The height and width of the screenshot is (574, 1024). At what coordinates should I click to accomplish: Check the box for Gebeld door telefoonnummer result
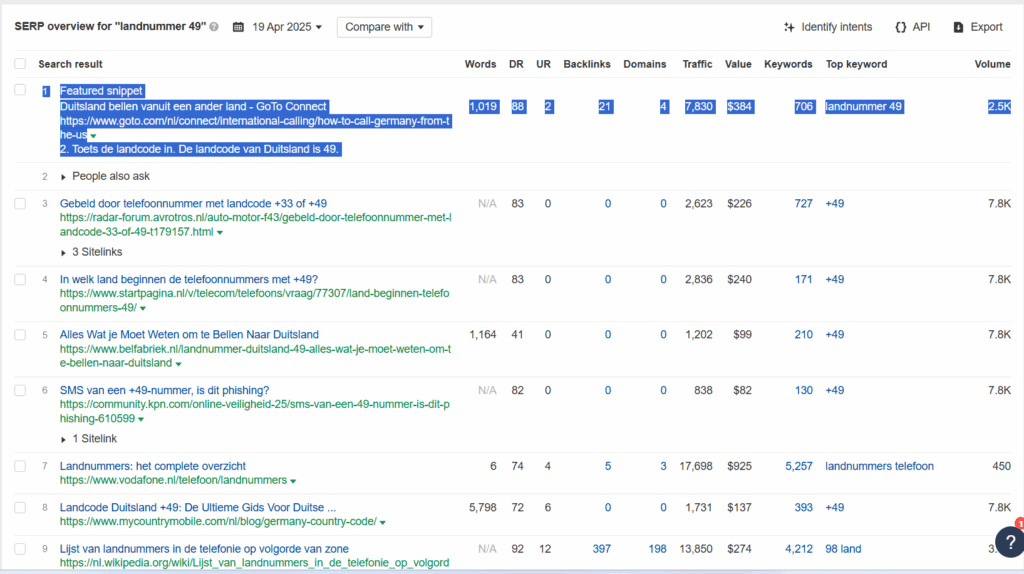[20, 204]
